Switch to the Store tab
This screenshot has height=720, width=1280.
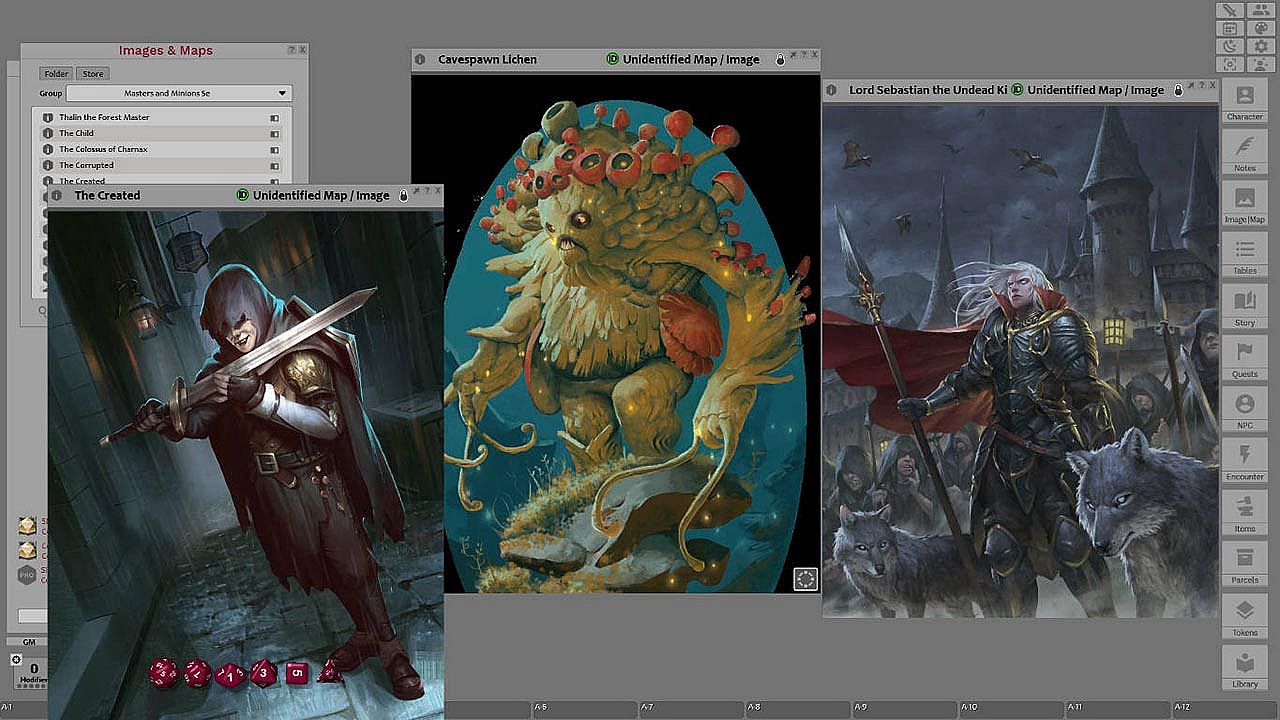coord(93,74)
